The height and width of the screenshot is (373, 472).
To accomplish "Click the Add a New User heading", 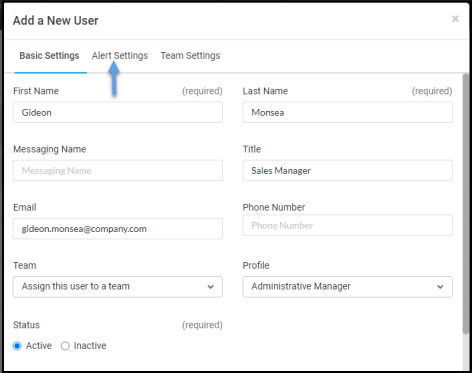I will point(56,21).
